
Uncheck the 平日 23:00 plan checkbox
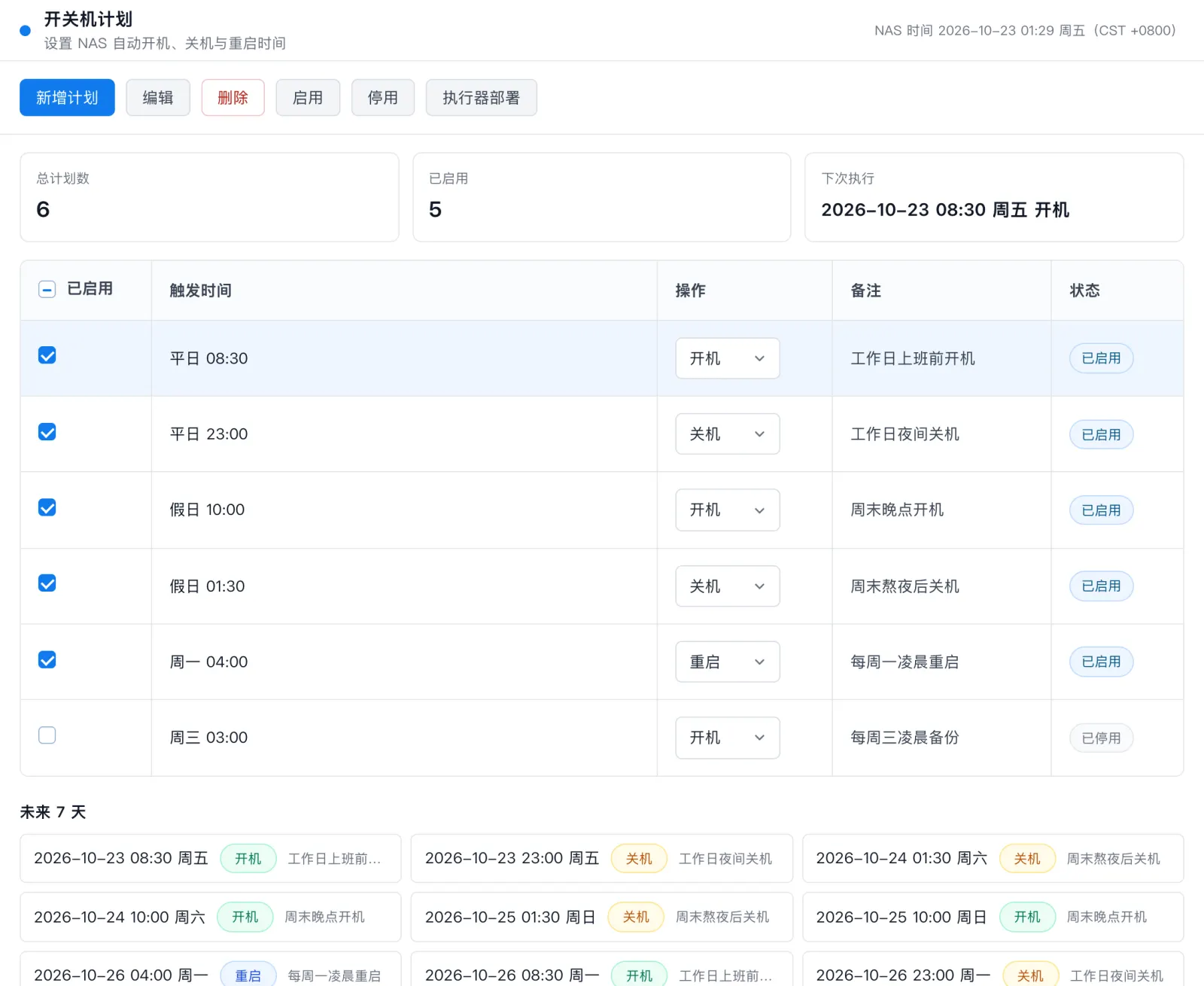(47, 432)
